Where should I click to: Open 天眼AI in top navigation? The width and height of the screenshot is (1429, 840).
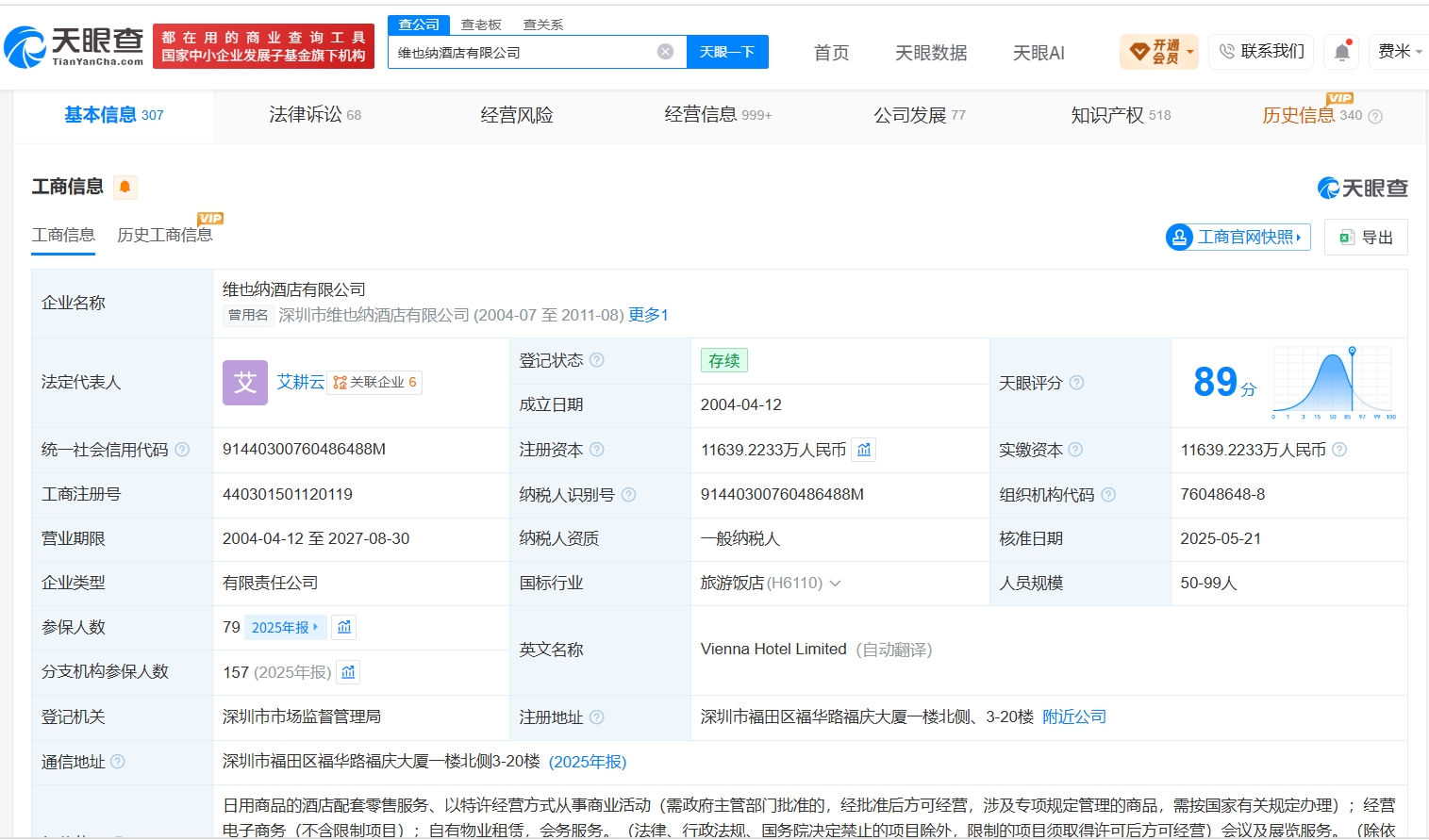[1039, 53]
